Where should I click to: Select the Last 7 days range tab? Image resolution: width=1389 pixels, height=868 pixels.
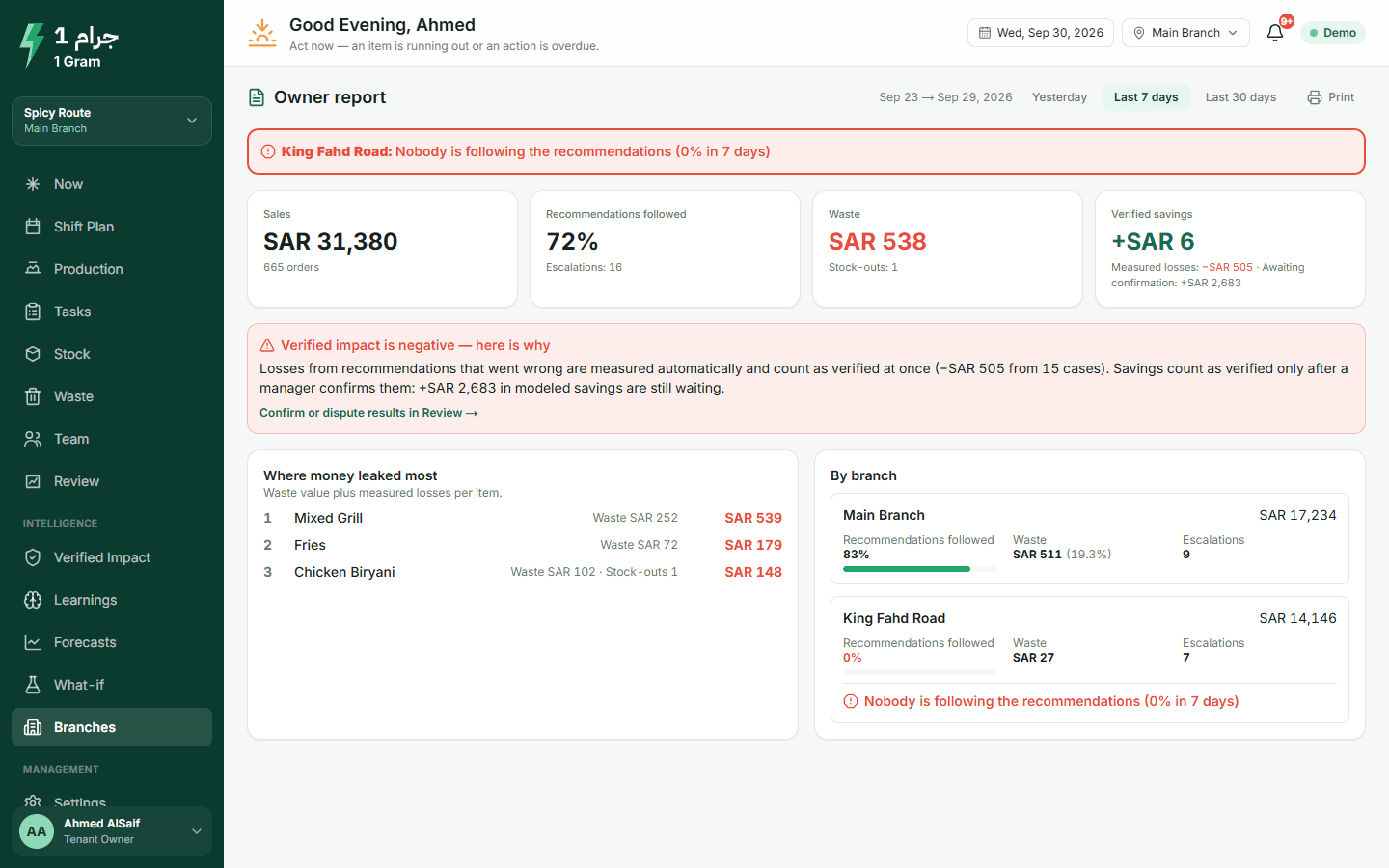point(1146,97)
